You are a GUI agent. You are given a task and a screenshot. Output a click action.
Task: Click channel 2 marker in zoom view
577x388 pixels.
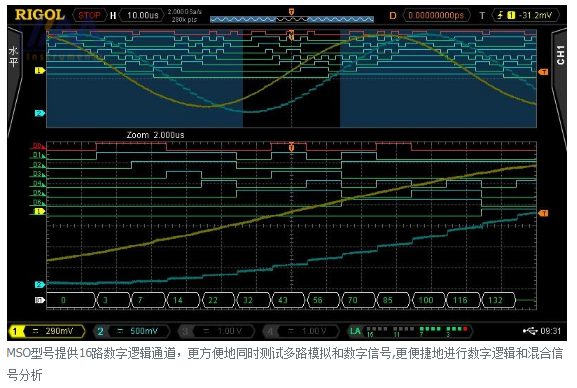[40, 285]
